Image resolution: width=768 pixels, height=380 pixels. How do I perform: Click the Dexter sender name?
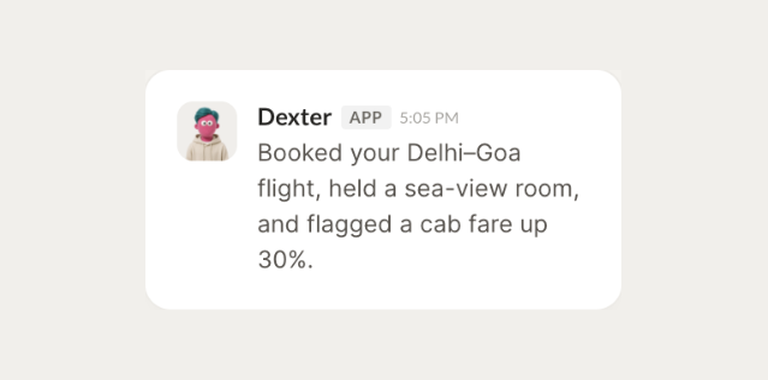tap(294, 118)
